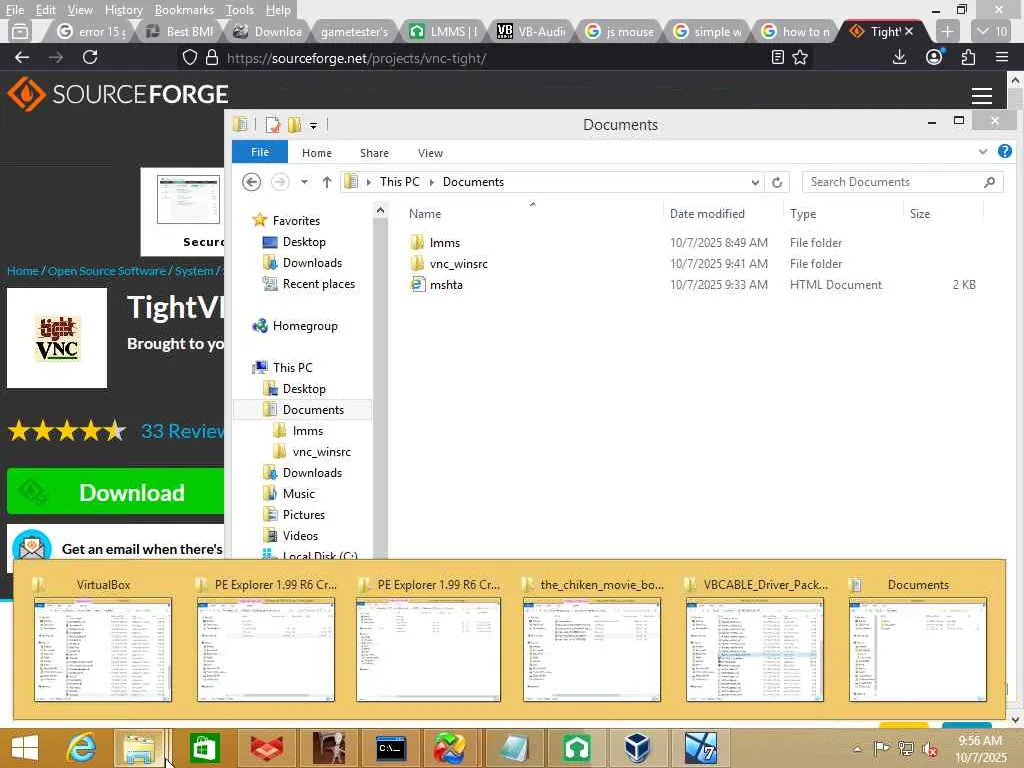The width and height of the screenshot is (1024, 768).
Task: Open the File ribbon tab
Action: pos(260,152)
